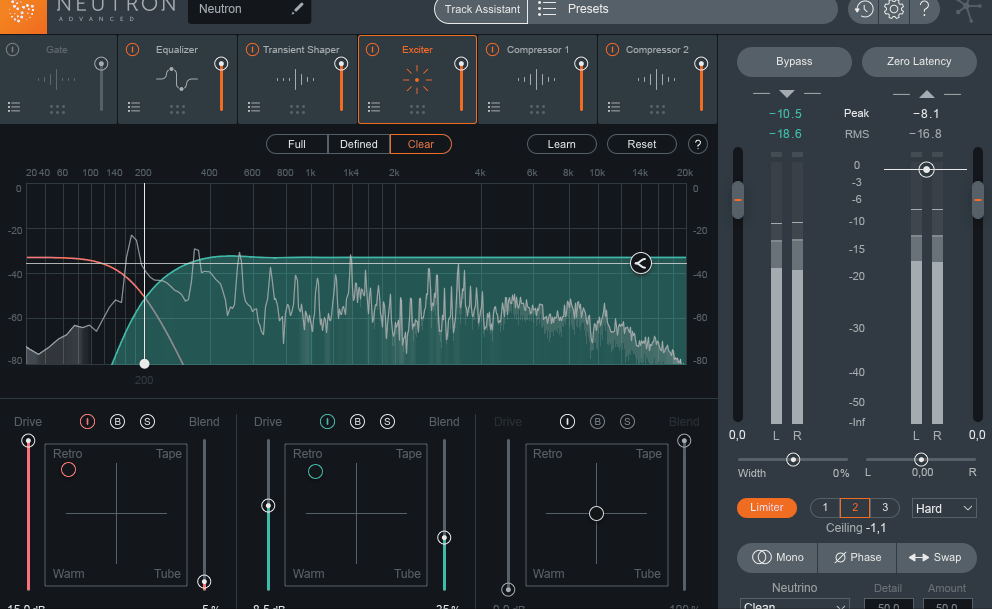The image size is (992, 609).
Task: Launch Track Assistant
Action: tap(481, 9)
